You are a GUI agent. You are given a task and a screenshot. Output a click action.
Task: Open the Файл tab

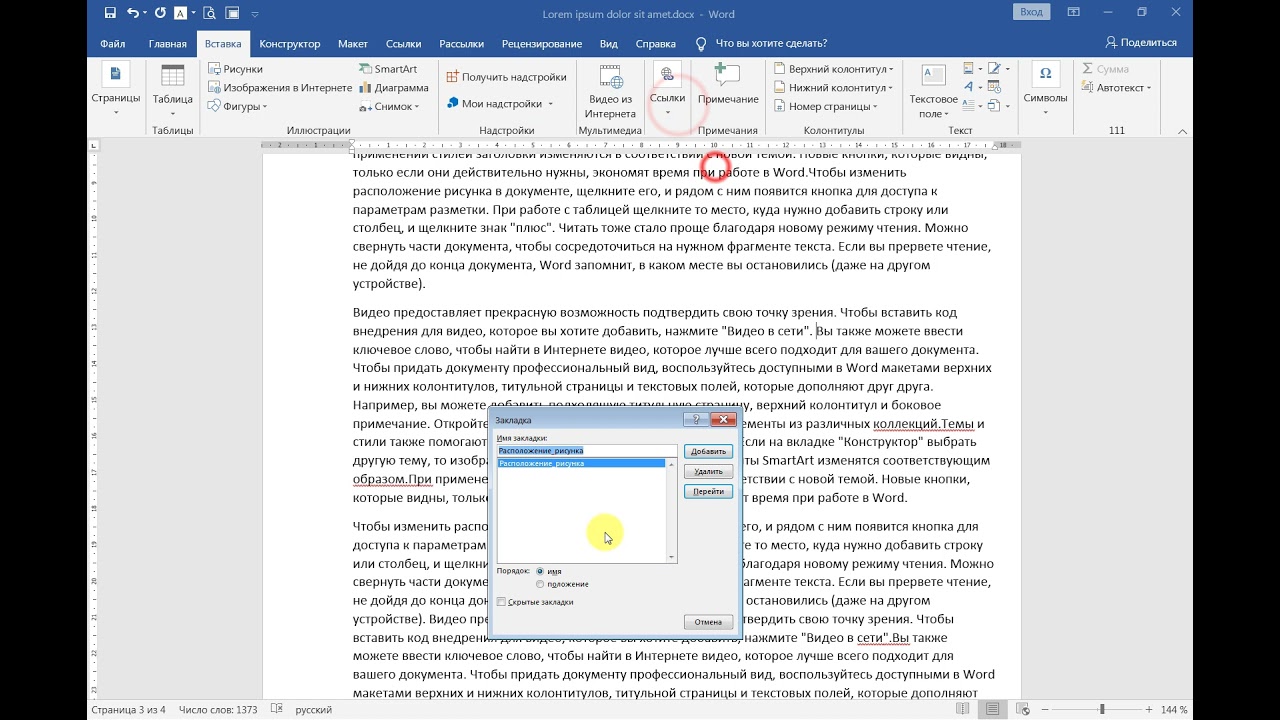pos(112,44)
